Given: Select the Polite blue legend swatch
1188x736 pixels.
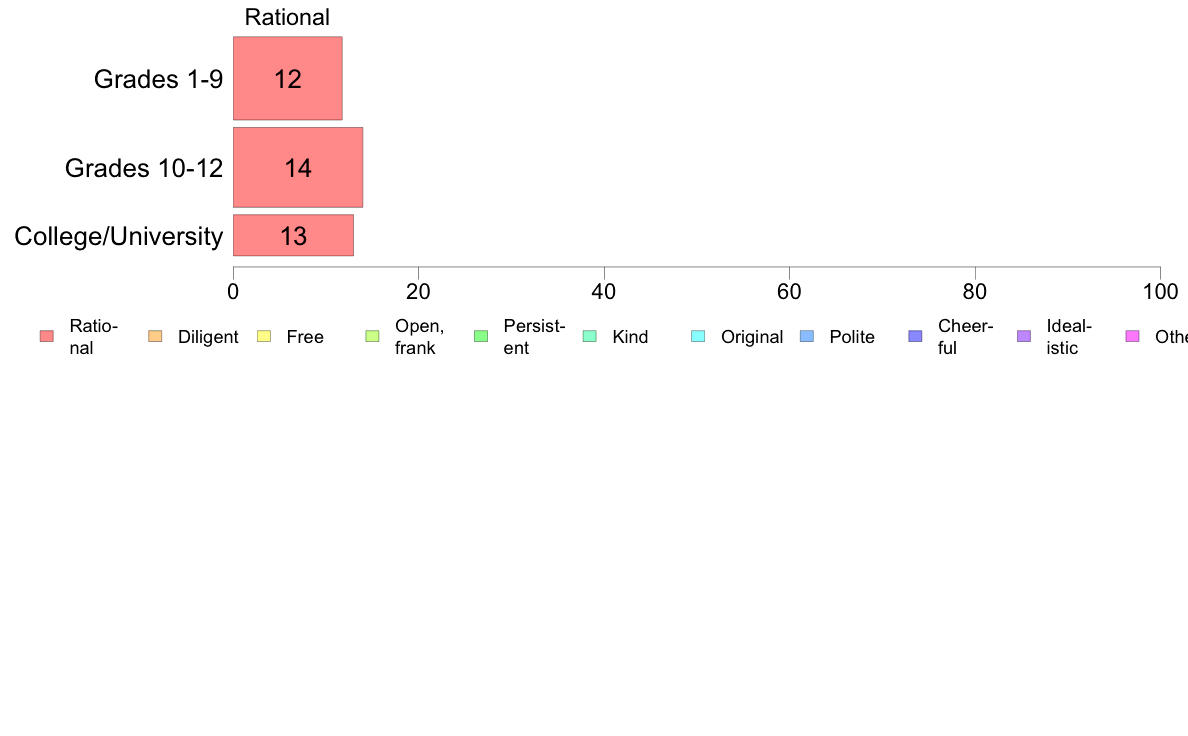Looking at the screenshot, I should tap(807, 337).
